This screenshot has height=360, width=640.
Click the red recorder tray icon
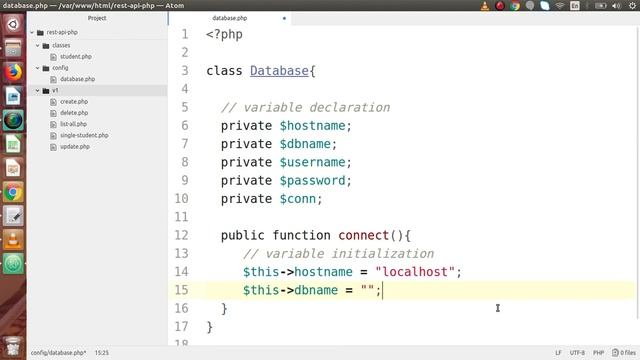[500, 6]
